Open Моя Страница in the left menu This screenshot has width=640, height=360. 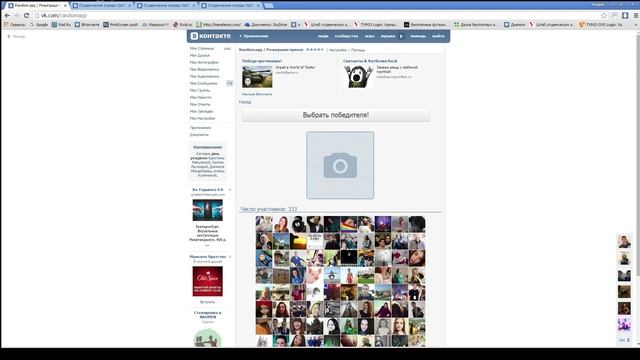(x=202, y=49)
